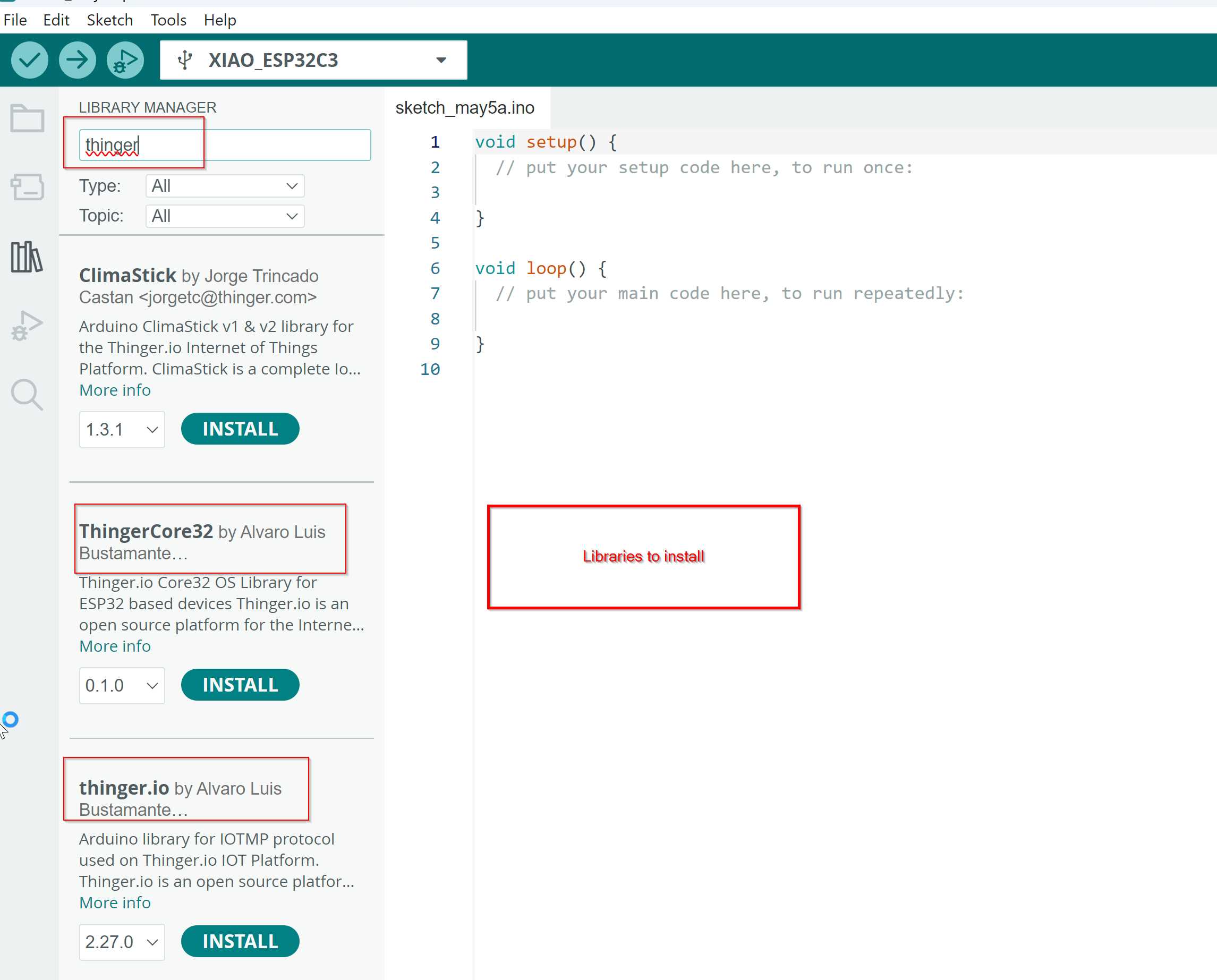
Task: Click the sketch_may5a.ino tab
Action: point(467,107)
